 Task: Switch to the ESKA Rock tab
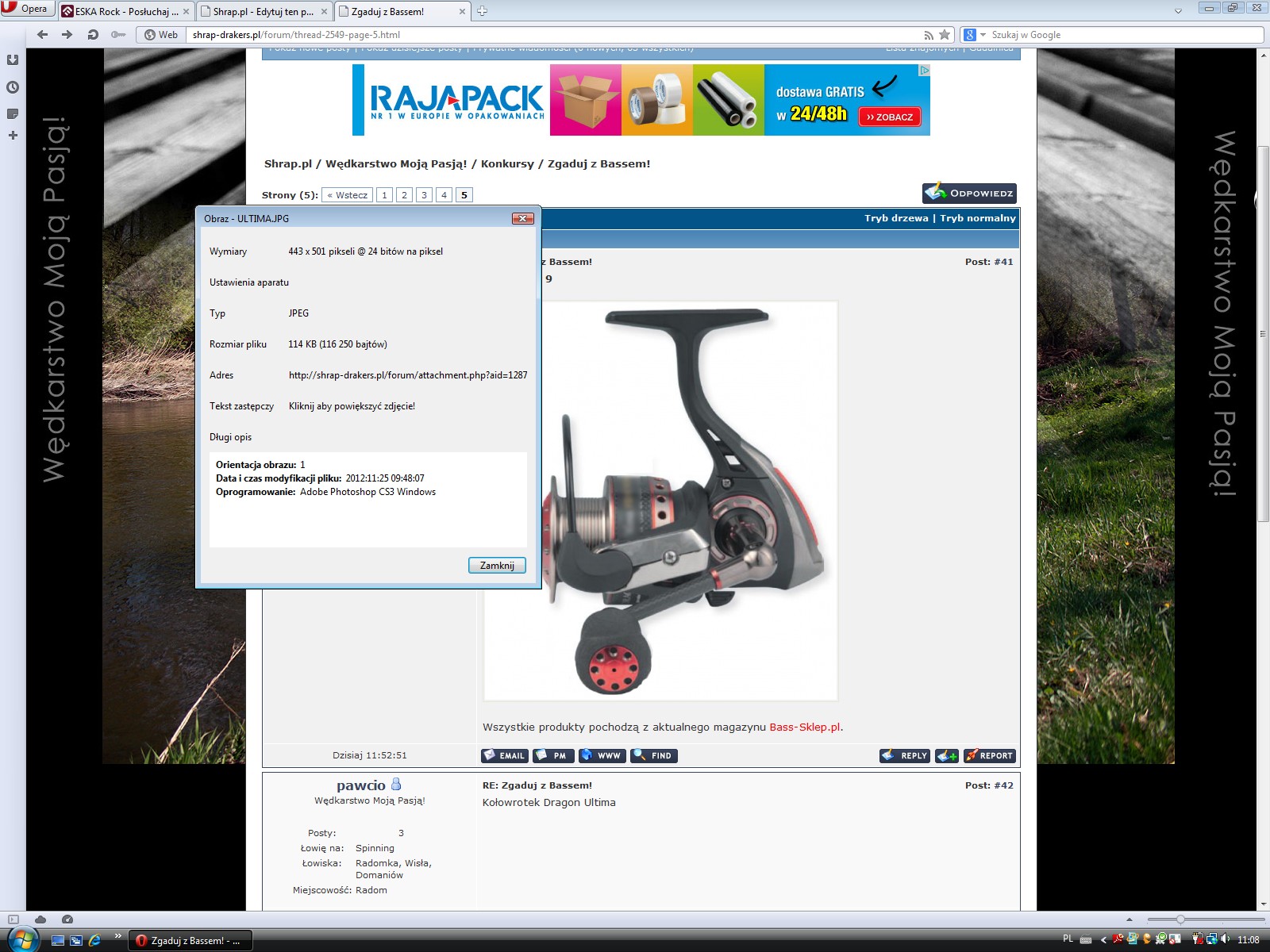click(x=125, y=11)
